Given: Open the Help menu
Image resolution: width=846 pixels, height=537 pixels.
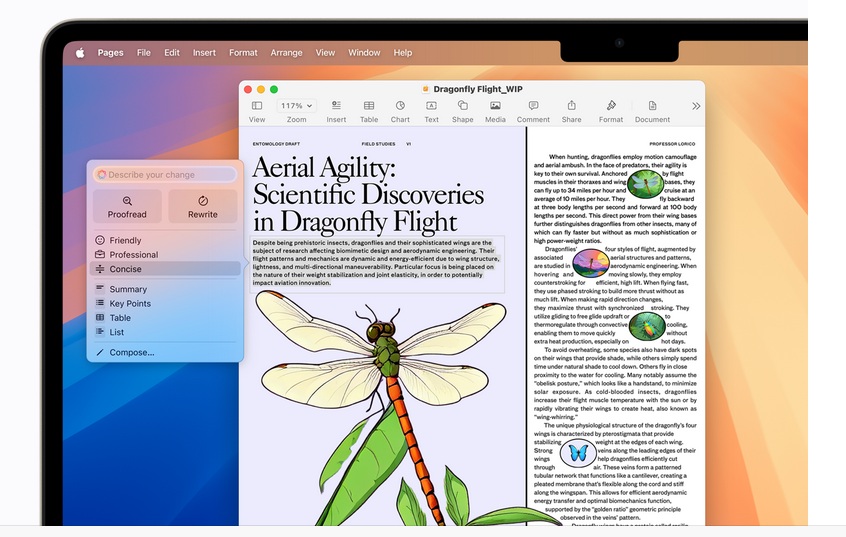Looking at the screenshot, I should tap(402, 53).
